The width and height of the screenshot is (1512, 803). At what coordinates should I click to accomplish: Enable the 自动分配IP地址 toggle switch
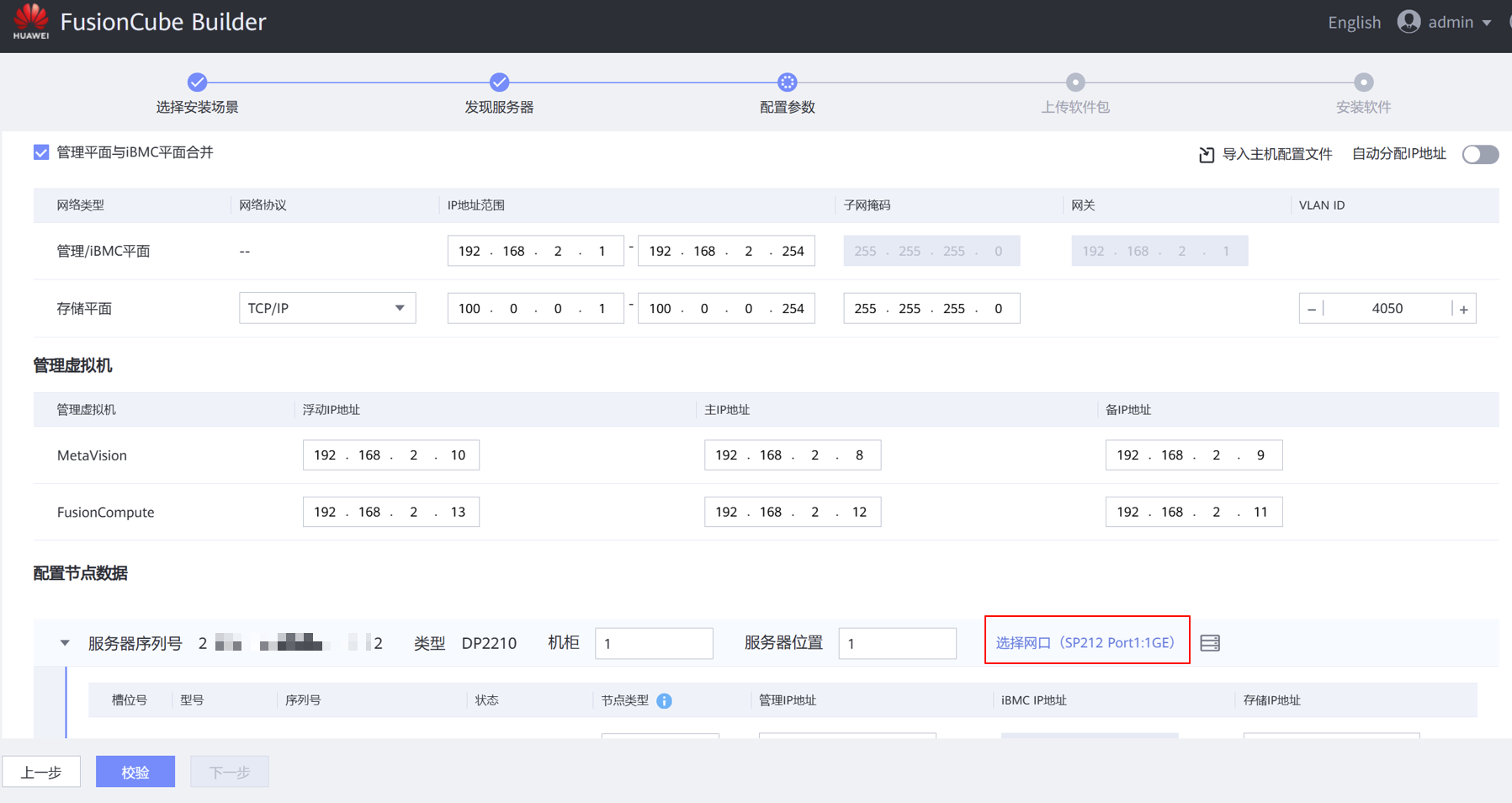(1479, 154)
